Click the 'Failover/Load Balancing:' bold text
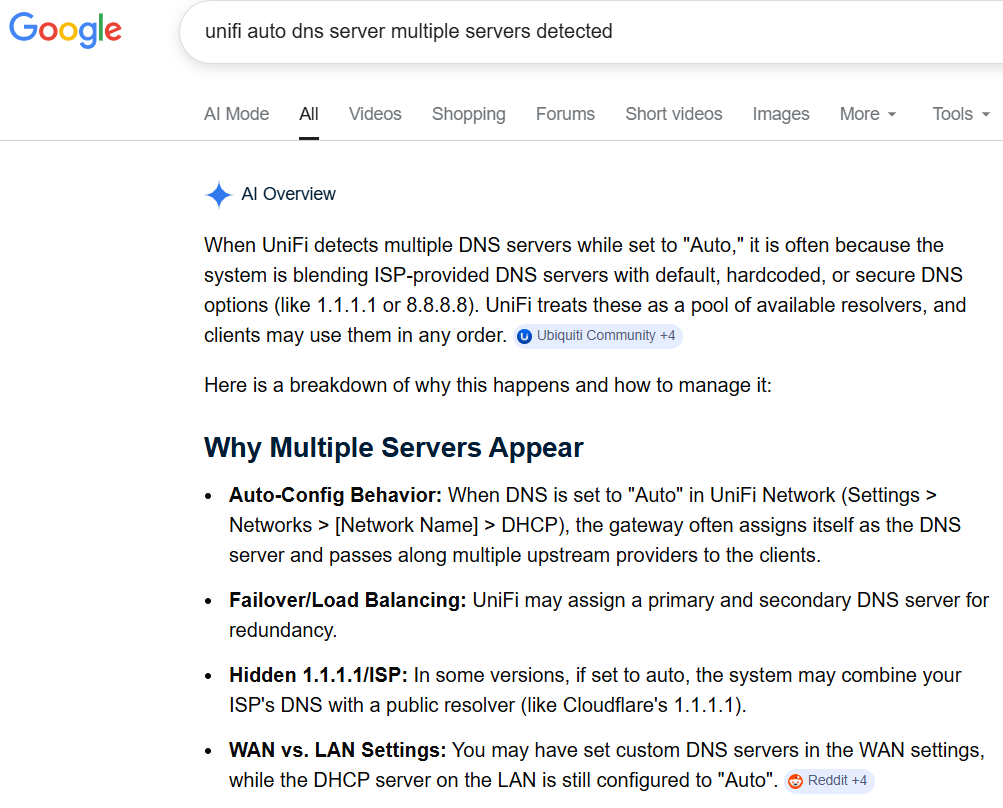1003x808 pixels. click(x=347, y=600)
